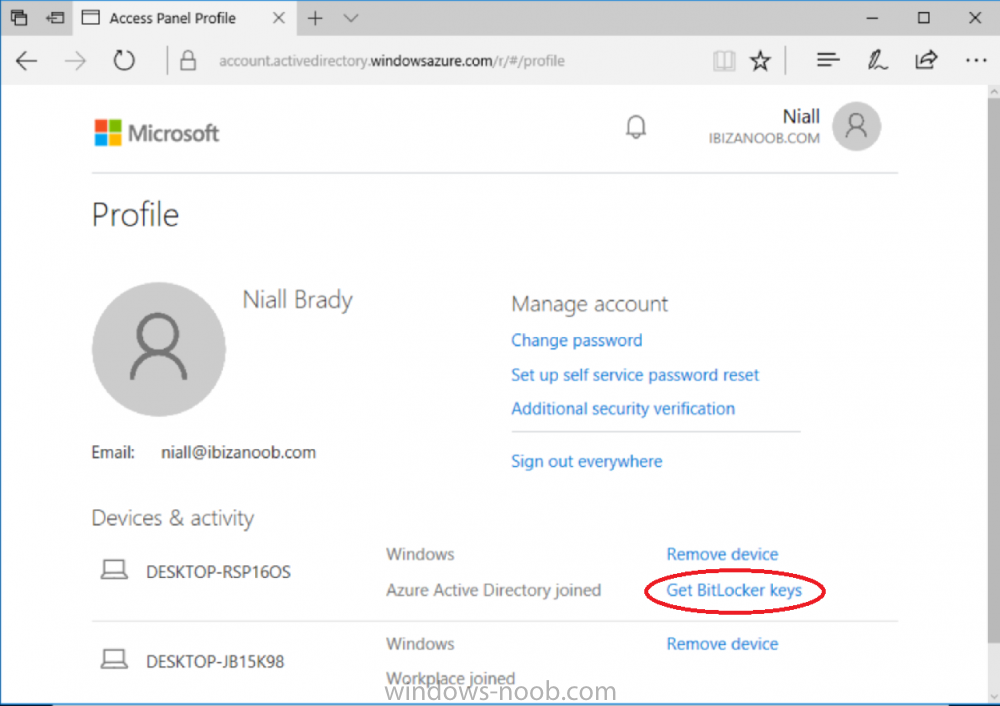Click the DESKTOP-RSP16OS laptop icon
Screen dimensions: 1000x706
114,570
